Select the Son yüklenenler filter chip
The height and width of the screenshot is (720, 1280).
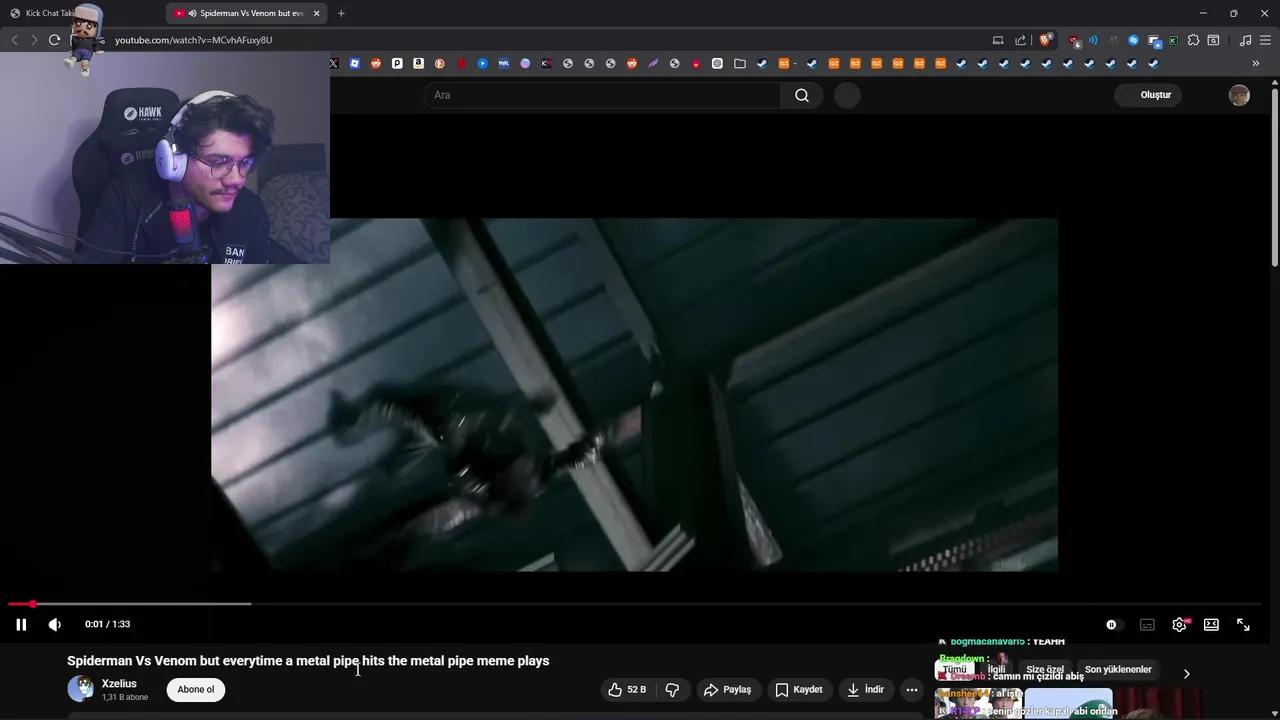click(1118, 669)
